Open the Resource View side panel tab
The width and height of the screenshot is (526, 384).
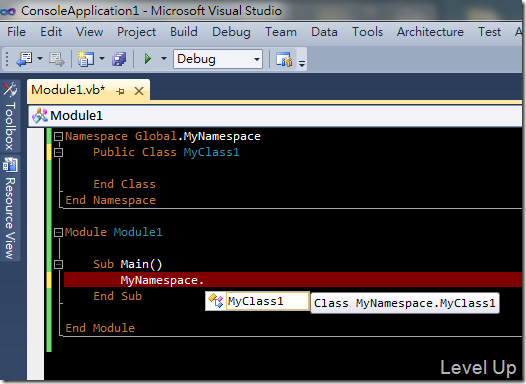click(x=10, y=209)
